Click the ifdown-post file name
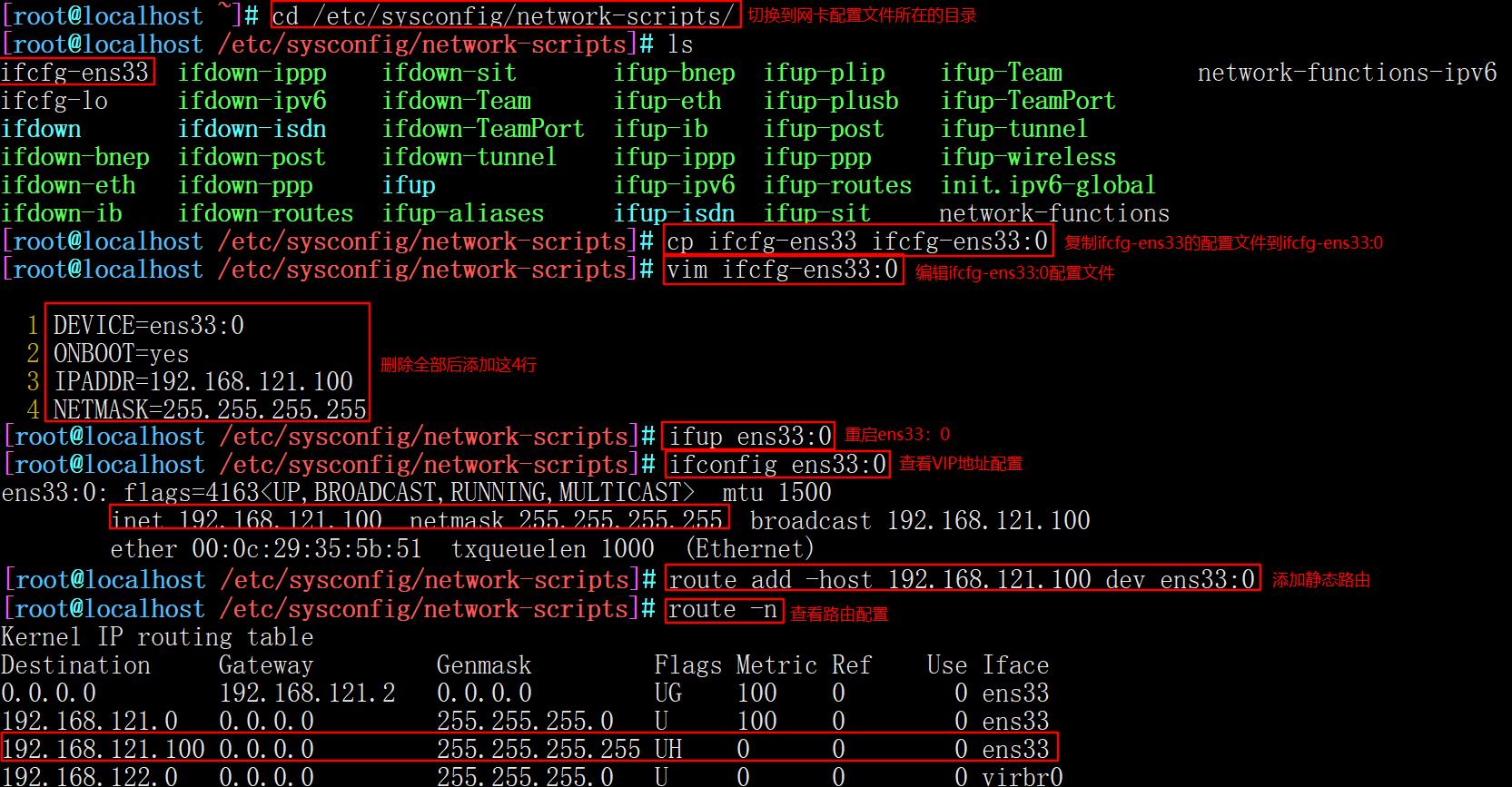 [252, 157]
